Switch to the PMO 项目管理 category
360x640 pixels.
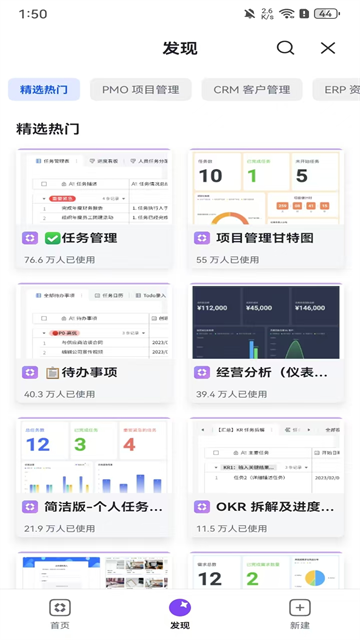pyautogui.click(x=141, y=89)
